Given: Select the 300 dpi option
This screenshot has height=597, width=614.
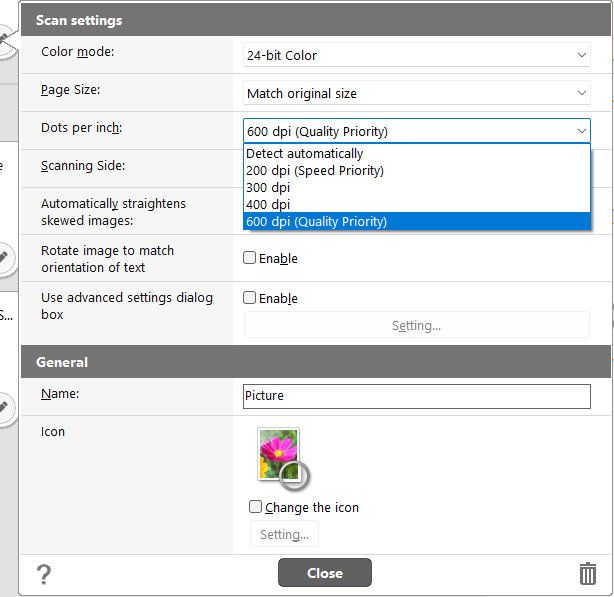Looking at the screenshot, I should (x=268, y=188).
